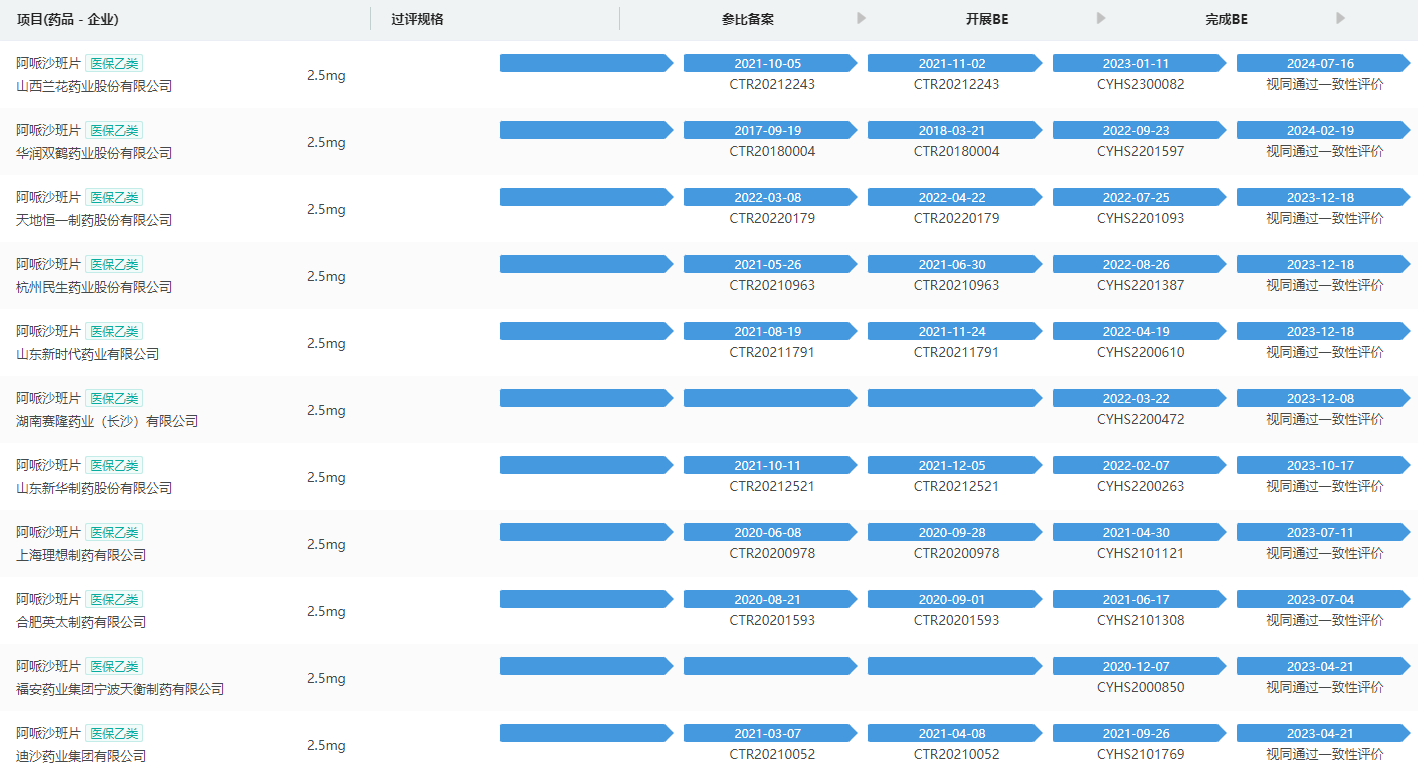Click the 2021-11-02 date bar
This screenshot has width=1418, height=773.
tap(955, 63)
